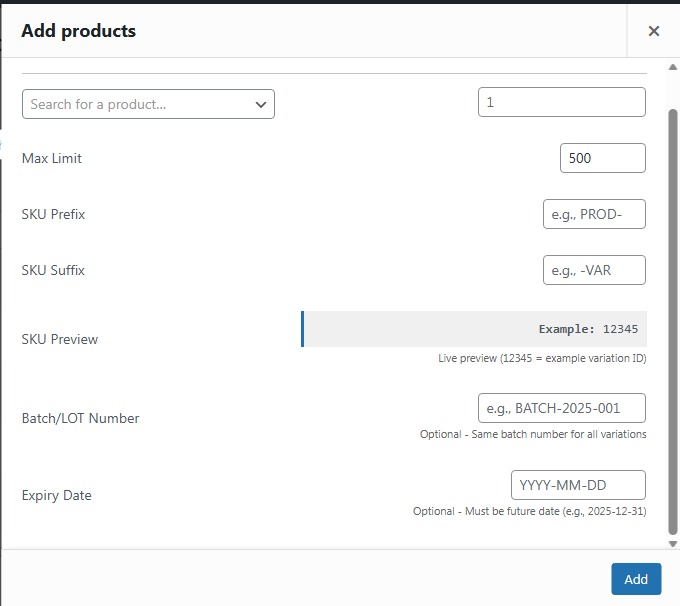Click the SKU Preview label

[60, 339]
